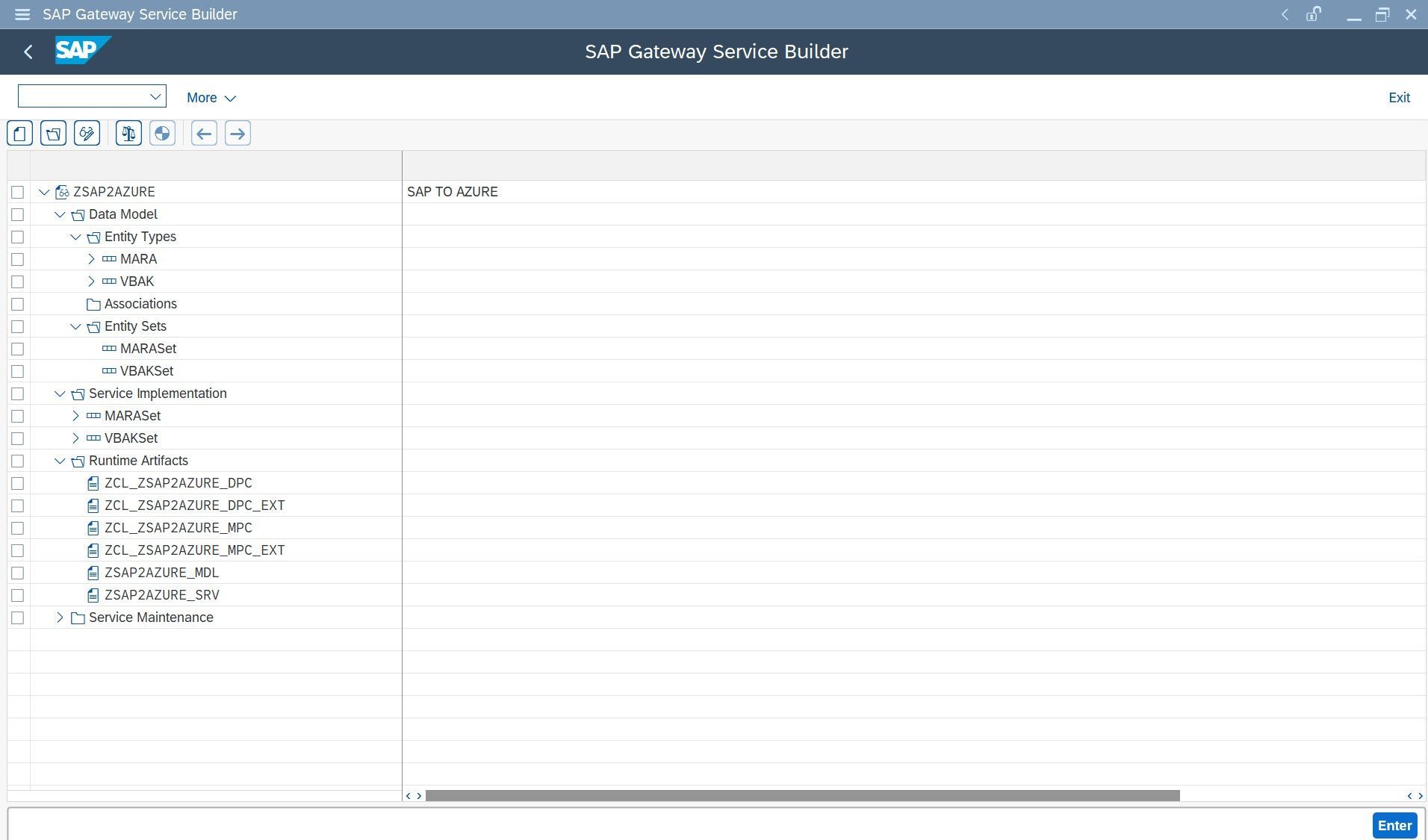Expand the MARA entity type node
The width and height of the screenshot is (1428, 840).
[x=91, y=259]
